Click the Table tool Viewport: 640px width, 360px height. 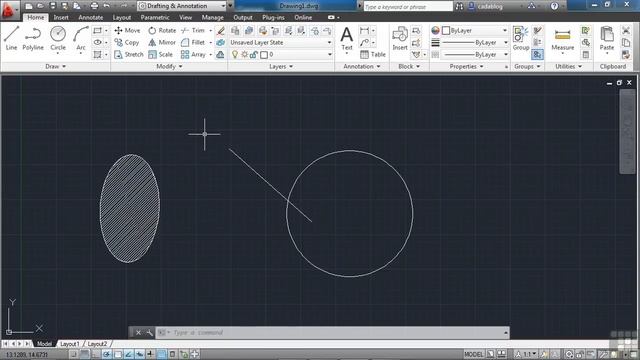(372, 54)
